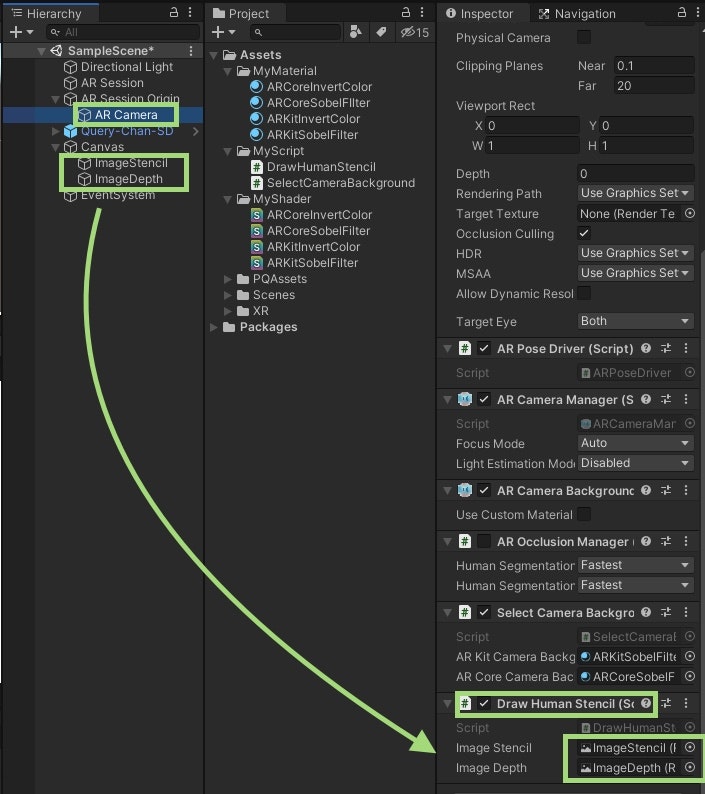Select AR Camera in the hierarchy
This screenshot has width=705, height=794.
126,115
